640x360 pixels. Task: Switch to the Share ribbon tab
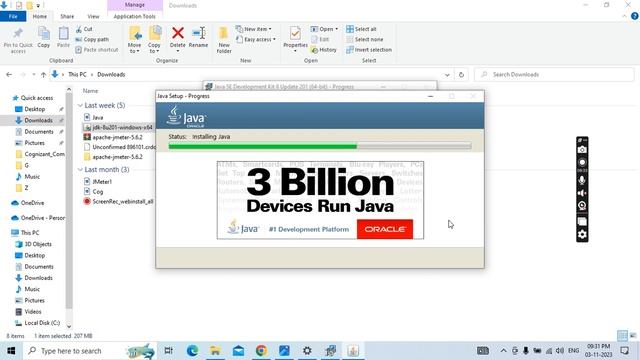(67, 16)
